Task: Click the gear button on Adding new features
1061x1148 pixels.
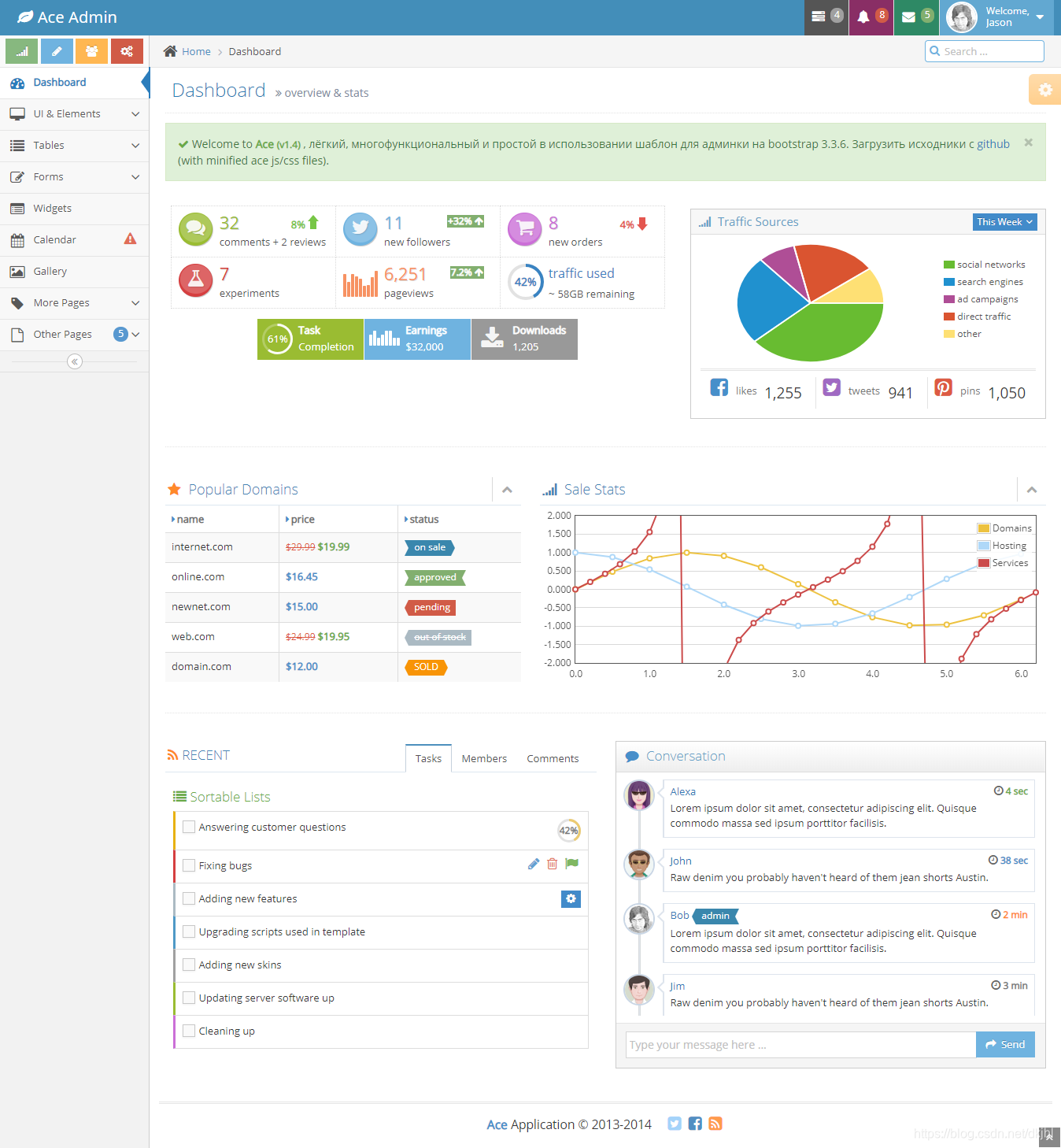Action: [571, 898]
